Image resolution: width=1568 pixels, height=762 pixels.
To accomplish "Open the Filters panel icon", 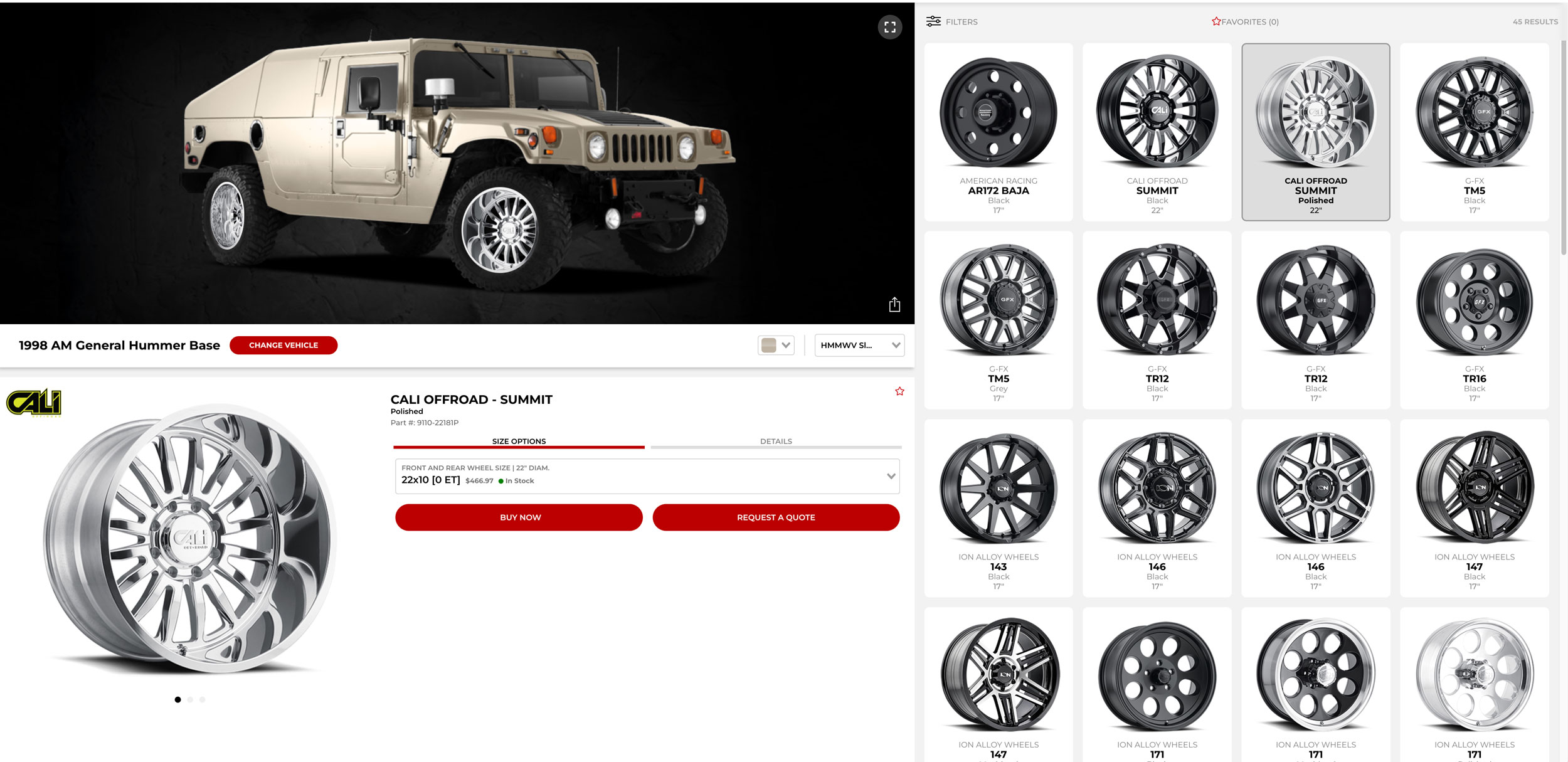I will point(933,21).
